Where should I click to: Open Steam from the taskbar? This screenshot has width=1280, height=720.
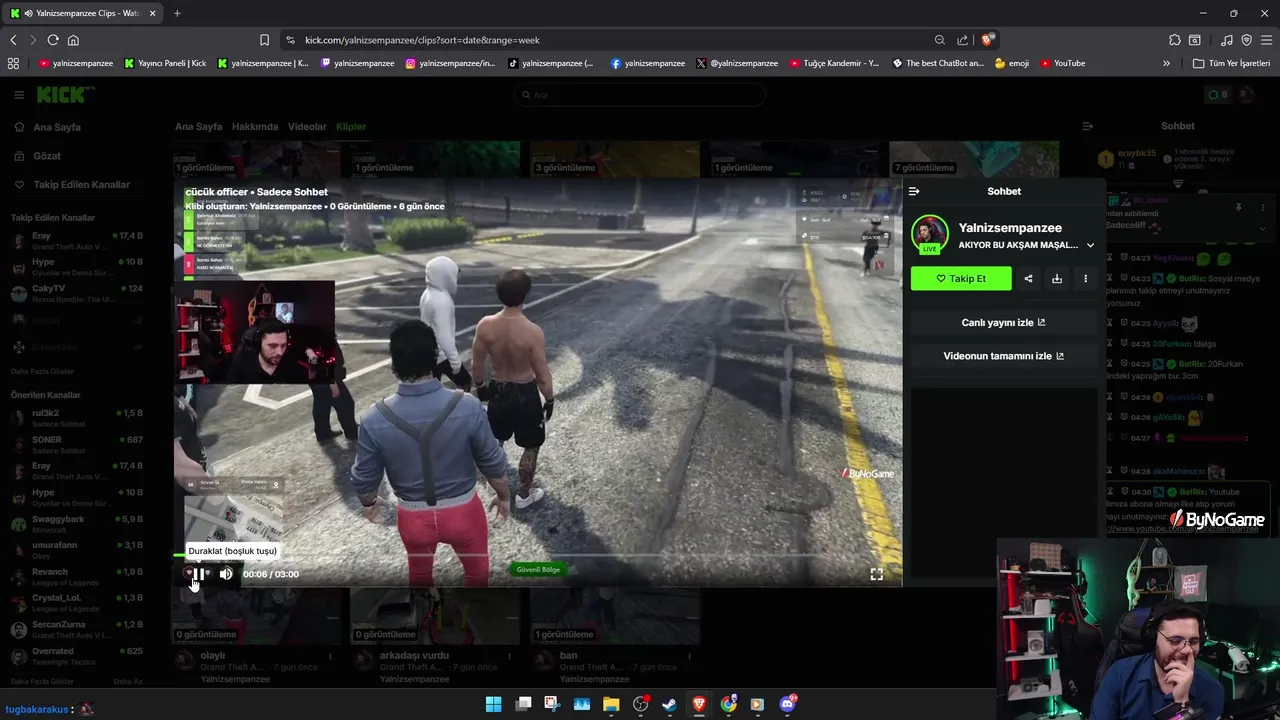(x=669, y=704)
